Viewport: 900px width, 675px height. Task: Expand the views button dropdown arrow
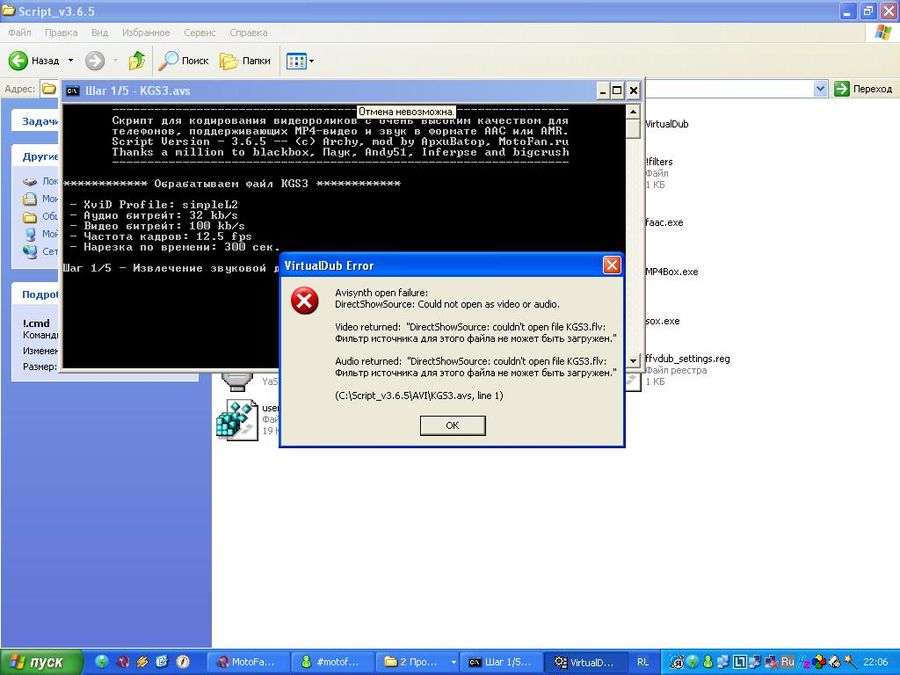coord(312,60)
